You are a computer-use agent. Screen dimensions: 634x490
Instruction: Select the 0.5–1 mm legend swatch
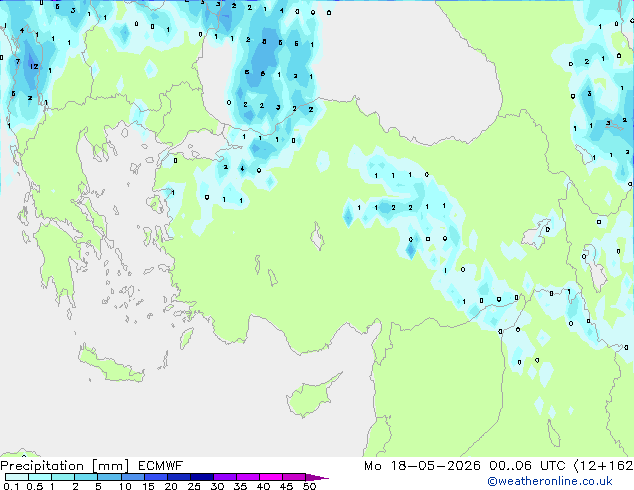click(40, 477)
